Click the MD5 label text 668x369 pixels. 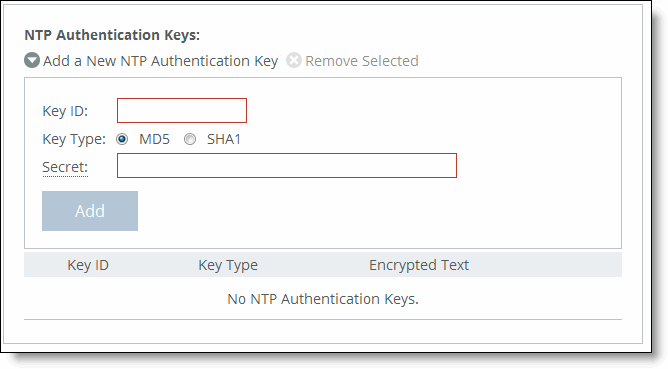click(154, 139)
